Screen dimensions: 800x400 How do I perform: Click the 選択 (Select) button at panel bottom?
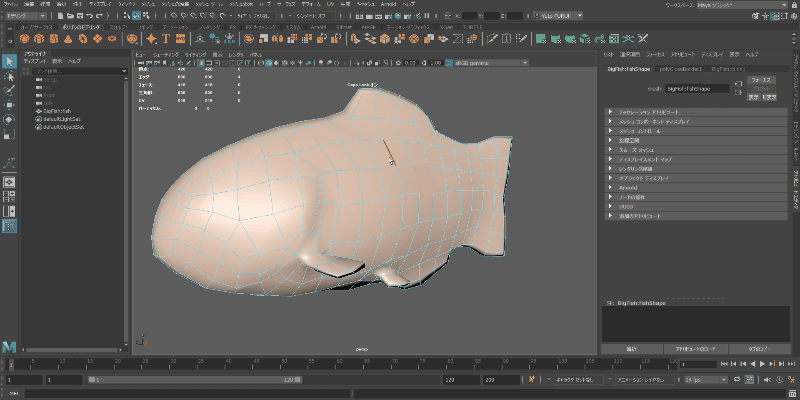(631, 348)
